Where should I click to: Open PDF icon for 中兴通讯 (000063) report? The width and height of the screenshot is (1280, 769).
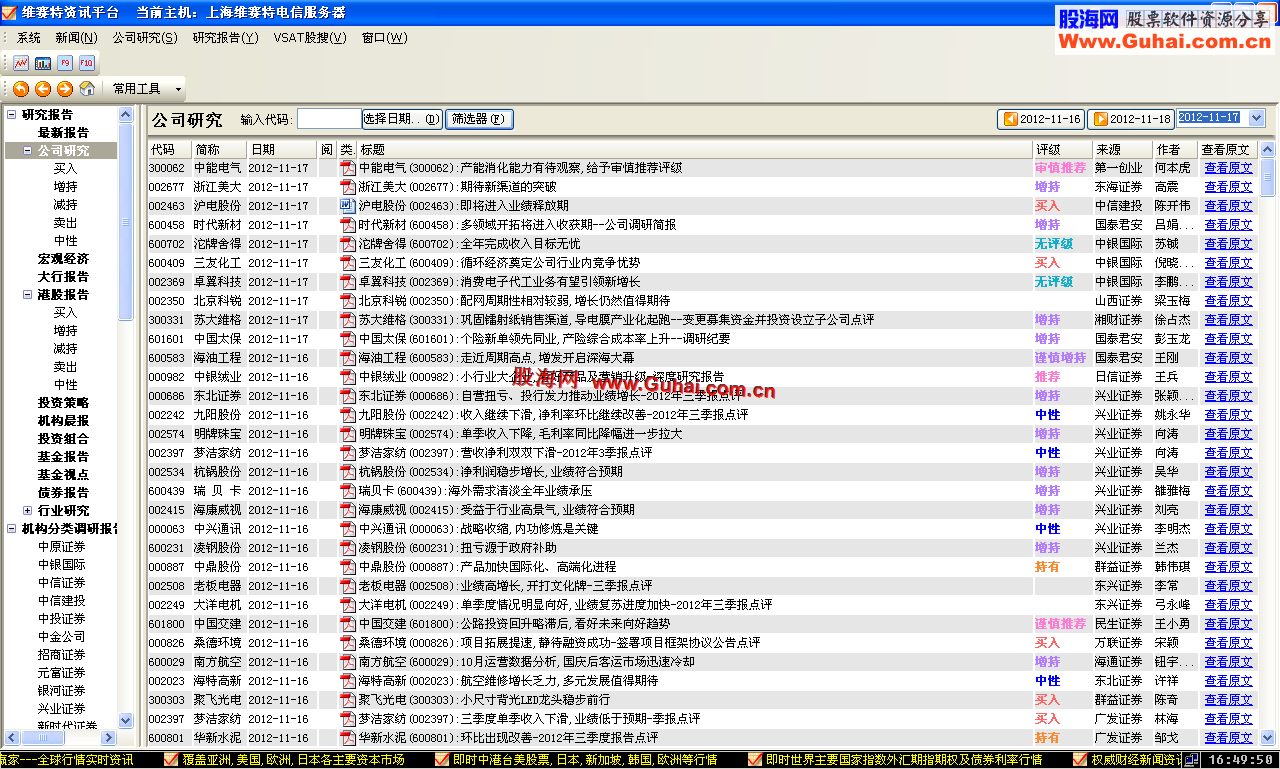pos(347,529)
